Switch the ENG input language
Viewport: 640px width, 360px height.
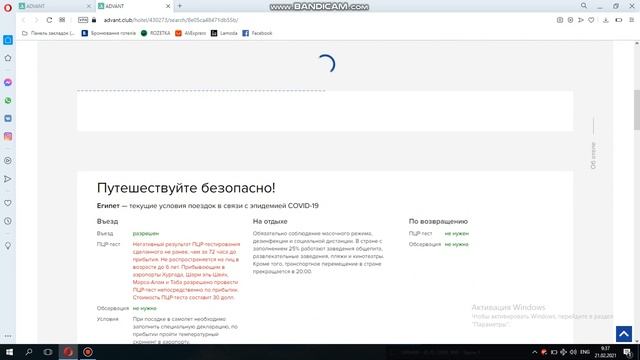click(x=585, y=352)
